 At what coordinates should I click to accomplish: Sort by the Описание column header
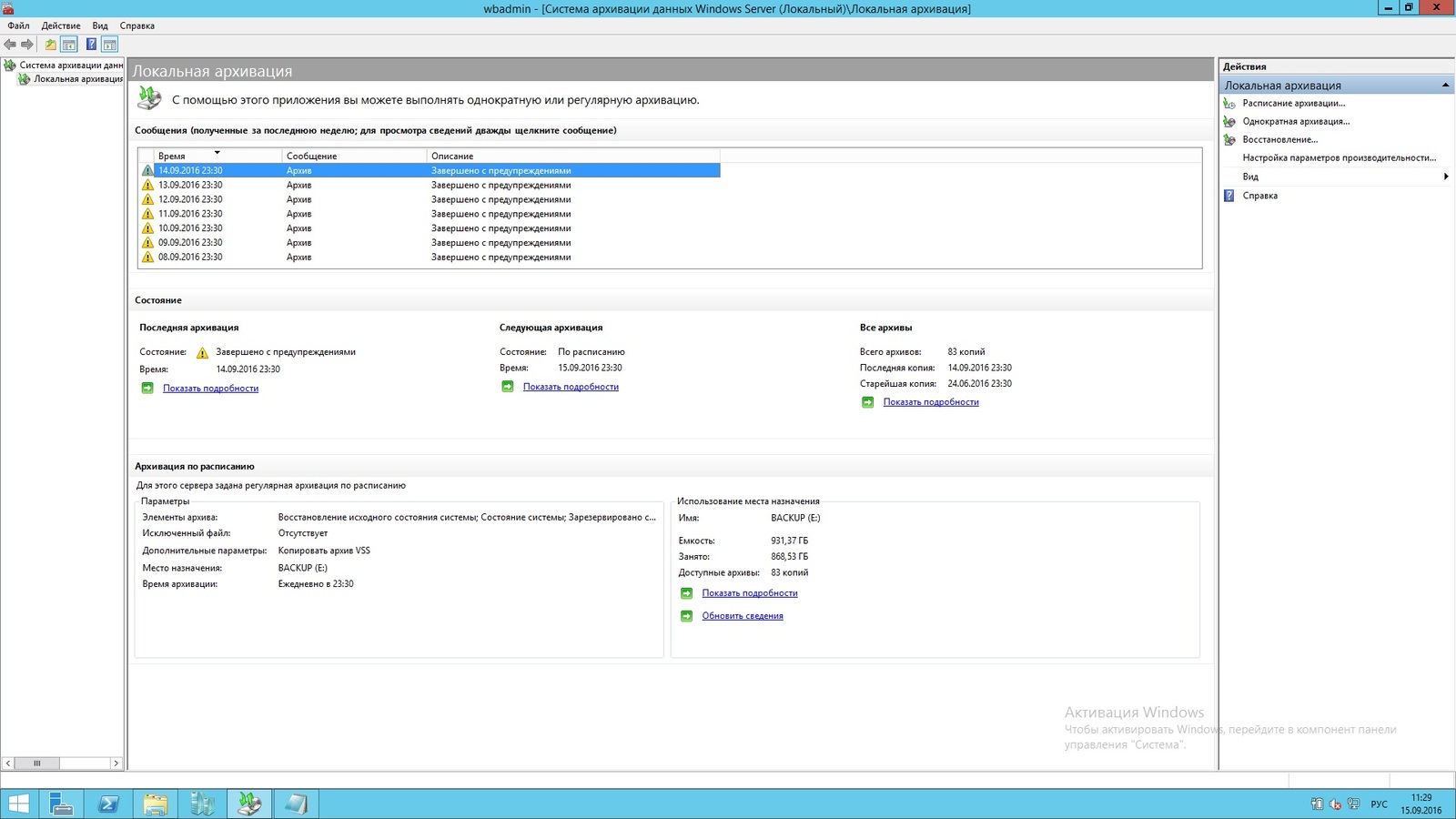[573, 156]
